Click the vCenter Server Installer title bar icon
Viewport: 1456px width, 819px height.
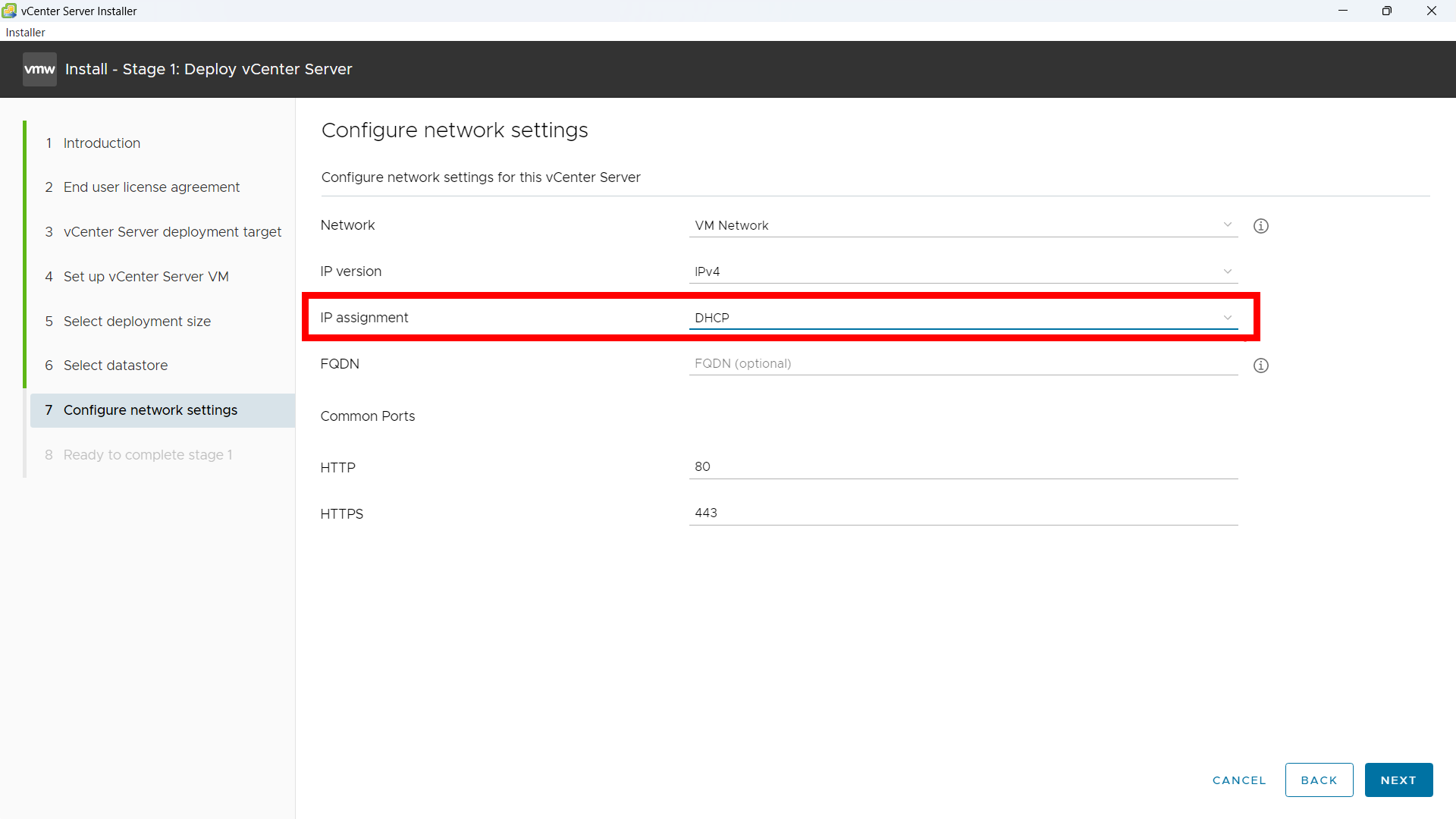pyautogui.click(x=9, y=11)
